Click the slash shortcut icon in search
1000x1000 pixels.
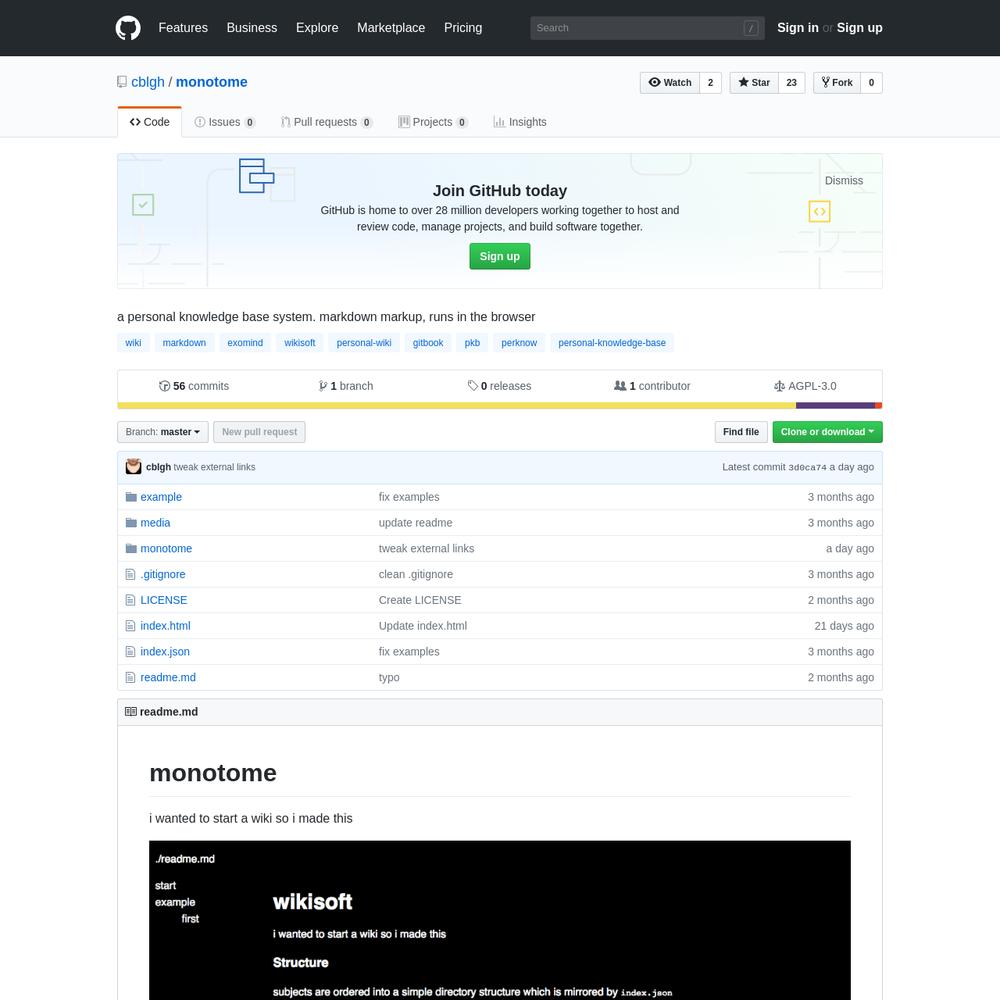(751, 28)
